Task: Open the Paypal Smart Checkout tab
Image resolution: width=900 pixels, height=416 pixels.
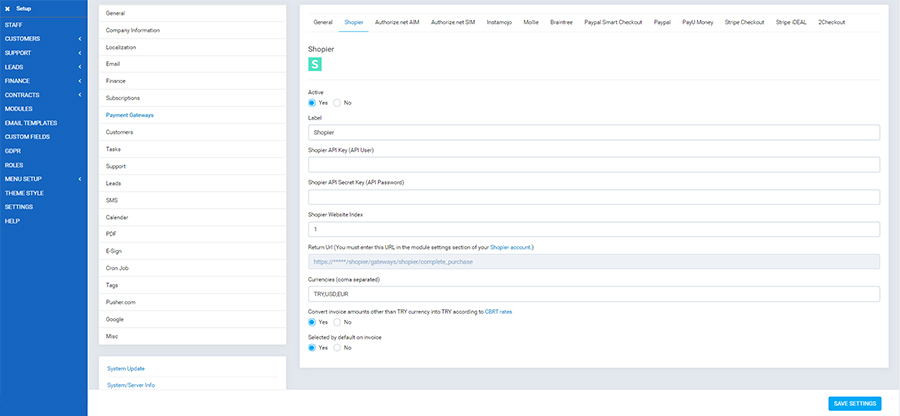Action: point(613,22)
